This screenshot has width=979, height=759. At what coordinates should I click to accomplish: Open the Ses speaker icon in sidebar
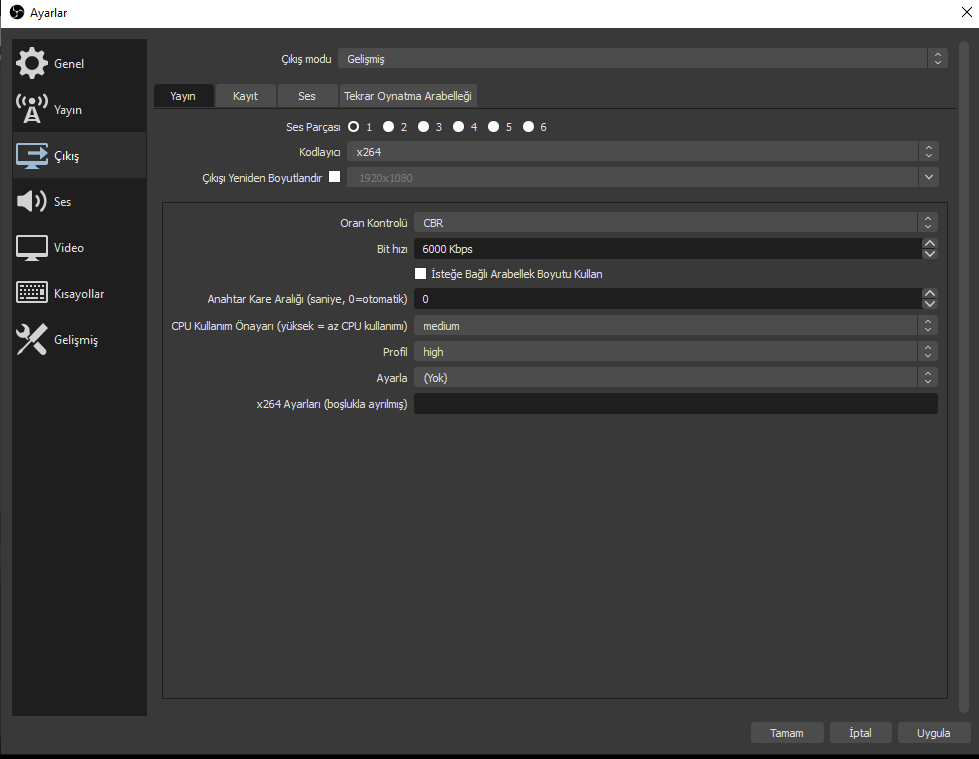(31, 201)
